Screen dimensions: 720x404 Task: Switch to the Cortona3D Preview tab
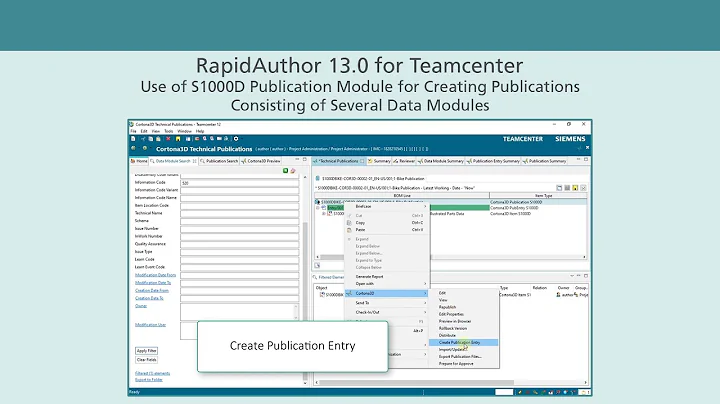[x=261, y=161]
